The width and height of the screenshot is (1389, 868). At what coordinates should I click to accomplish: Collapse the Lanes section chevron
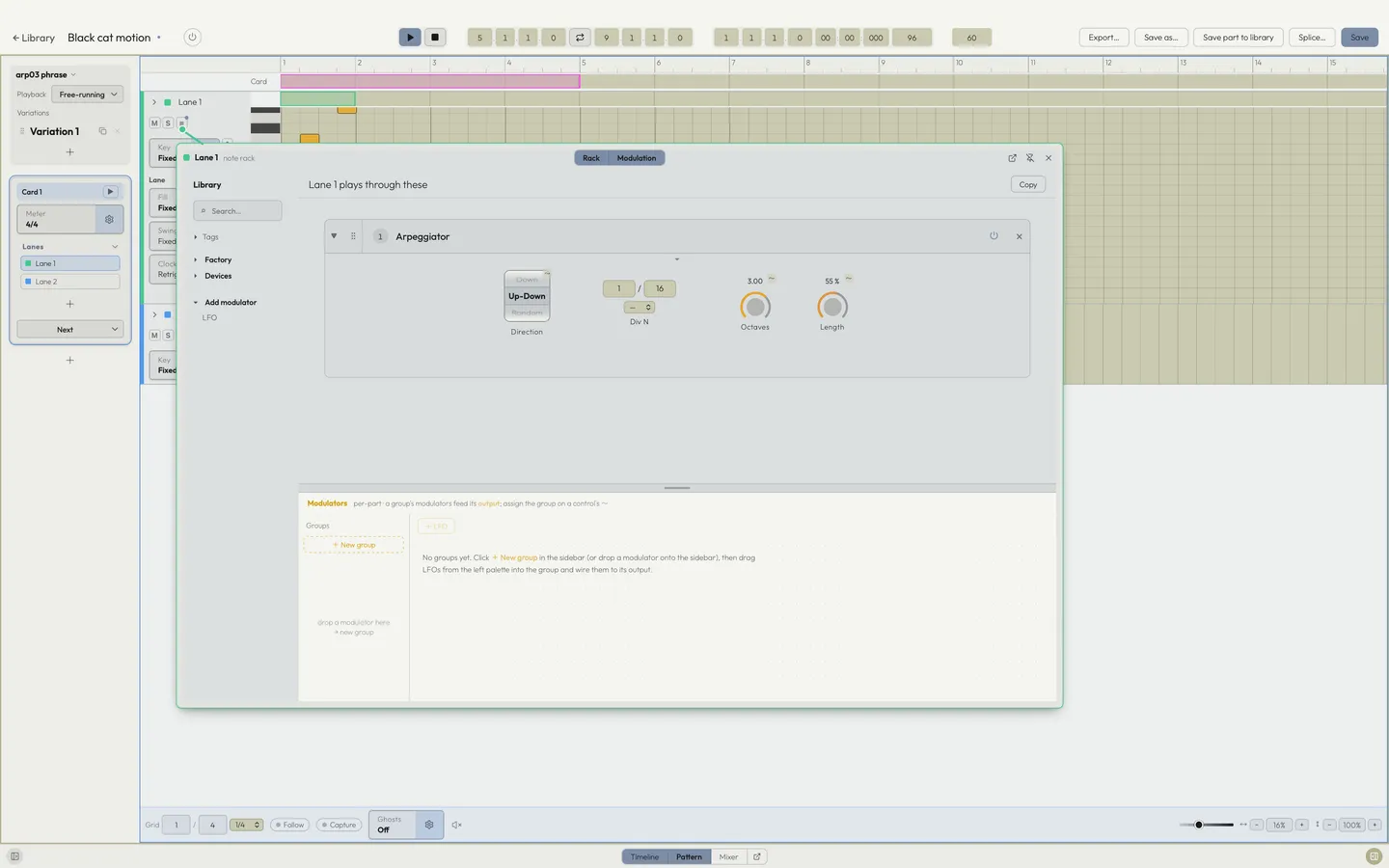[115, 247]
